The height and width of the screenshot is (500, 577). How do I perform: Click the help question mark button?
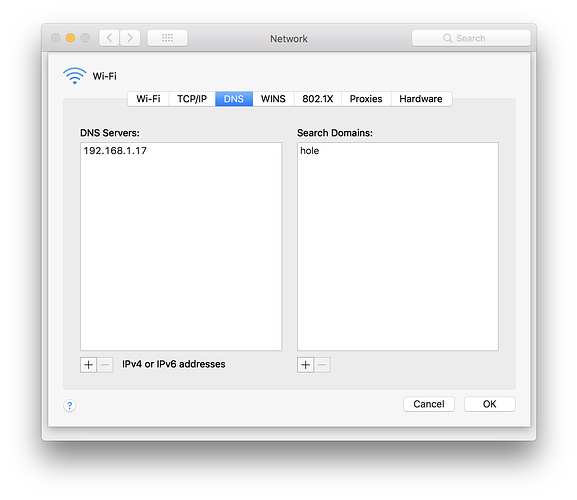(x=70, y=405)
